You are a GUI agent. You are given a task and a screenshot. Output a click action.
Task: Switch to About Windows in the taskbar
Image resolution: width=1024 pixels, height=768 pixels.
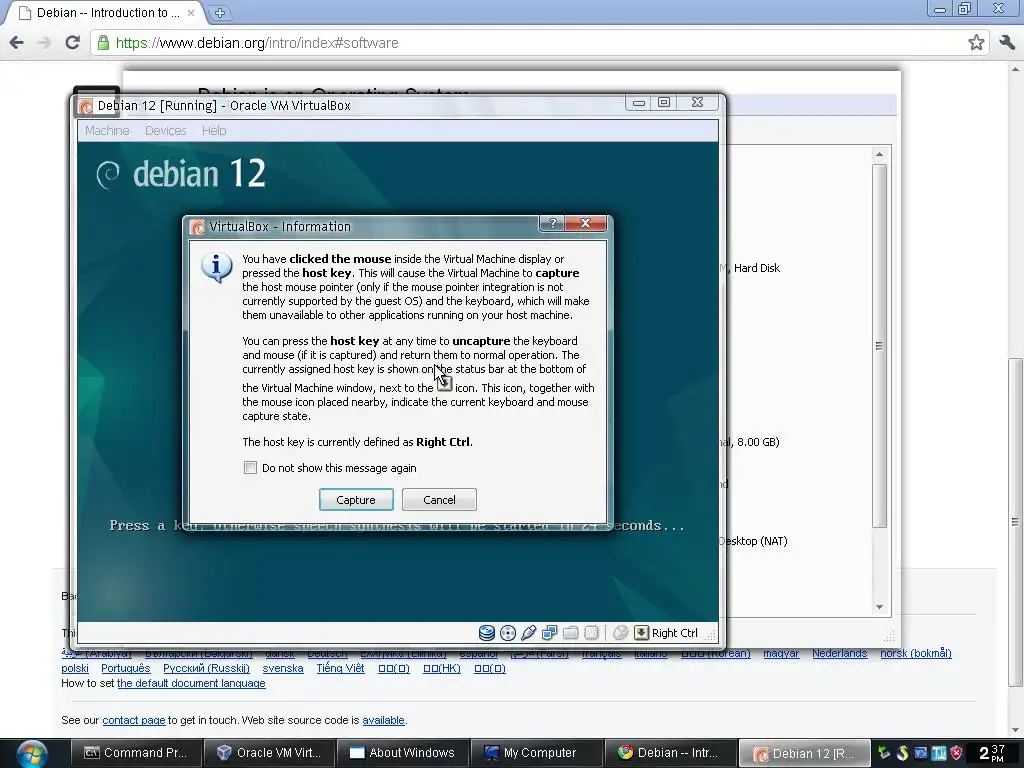402,753
